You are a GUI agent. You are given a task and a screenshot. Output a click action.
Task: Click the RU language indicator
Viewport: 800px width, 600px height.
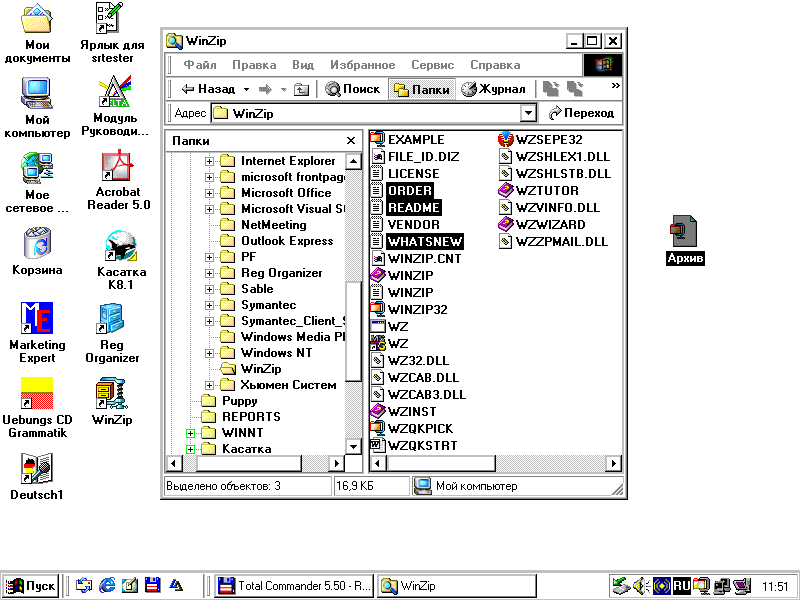pos(681,585)
